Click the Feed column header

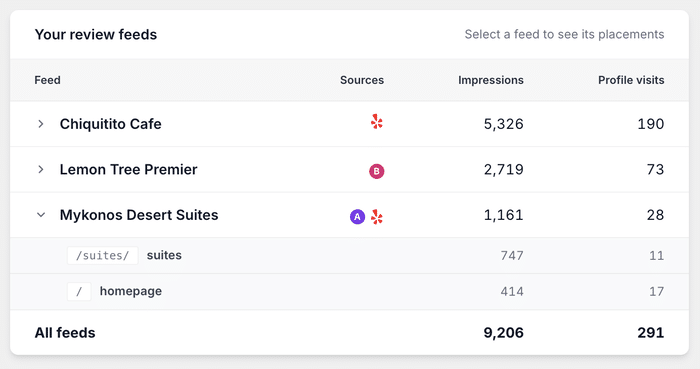coord(47,80)
